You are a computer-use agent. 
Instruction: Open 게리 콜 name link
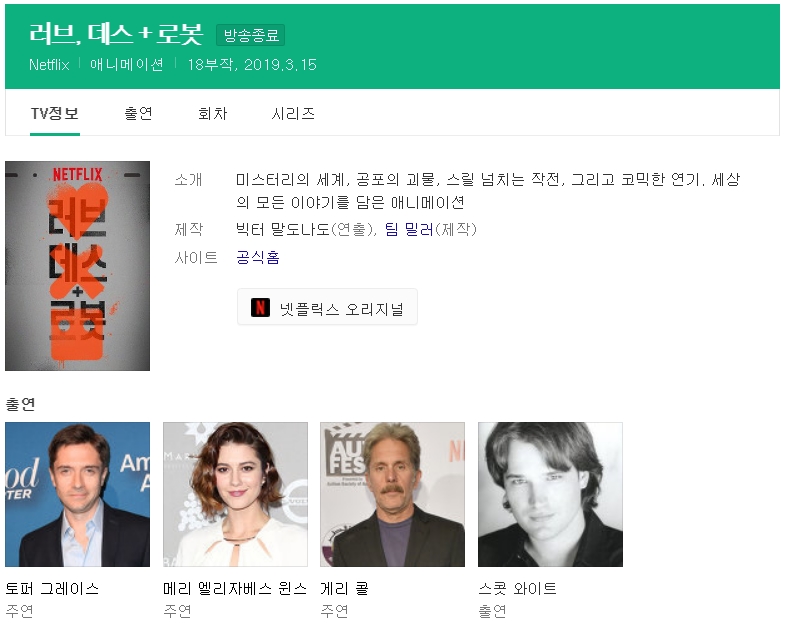click(x=344, y=588)
